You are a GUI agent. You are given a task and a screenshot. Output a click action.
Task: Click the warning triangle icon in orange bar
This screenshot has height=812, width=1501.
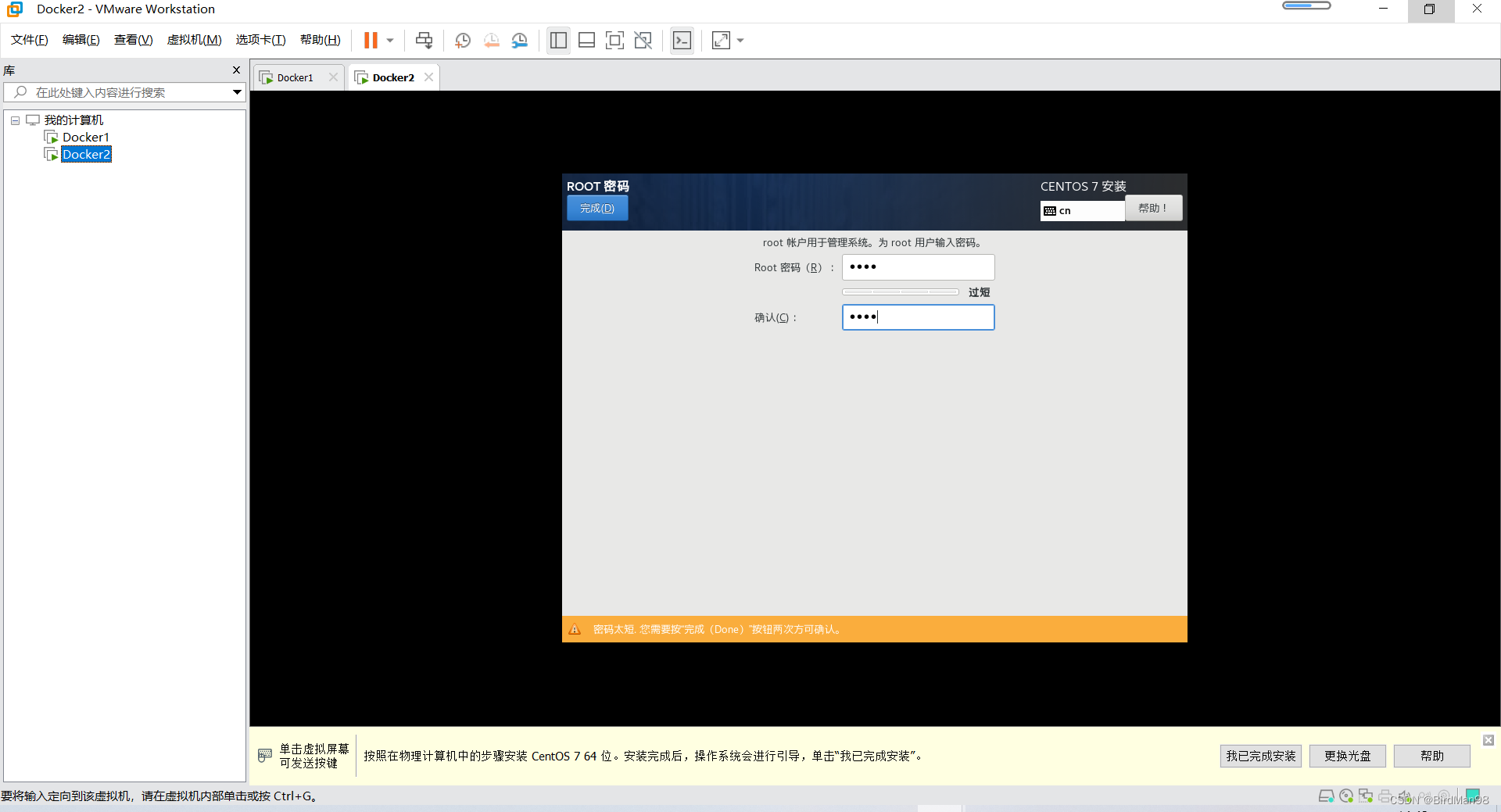click(x=575, y=629)
